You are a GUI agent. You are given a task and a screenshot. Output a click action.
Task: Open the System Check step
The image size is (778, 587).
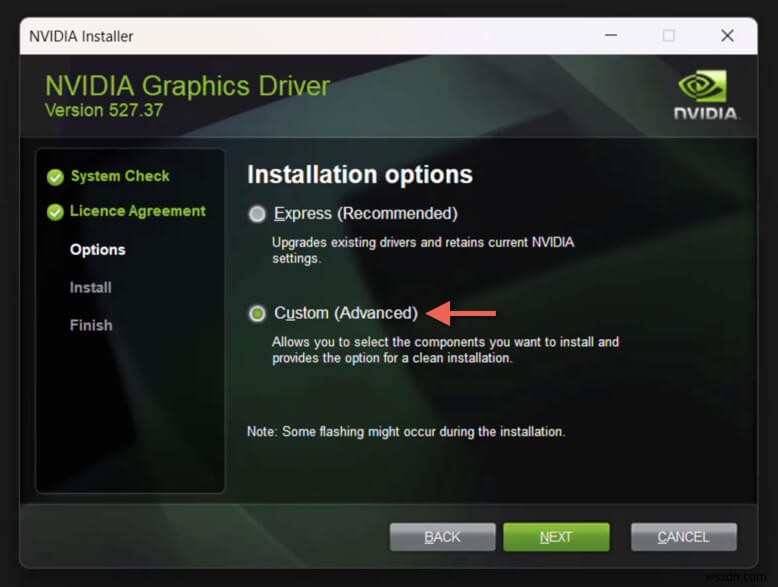[120, 176]
